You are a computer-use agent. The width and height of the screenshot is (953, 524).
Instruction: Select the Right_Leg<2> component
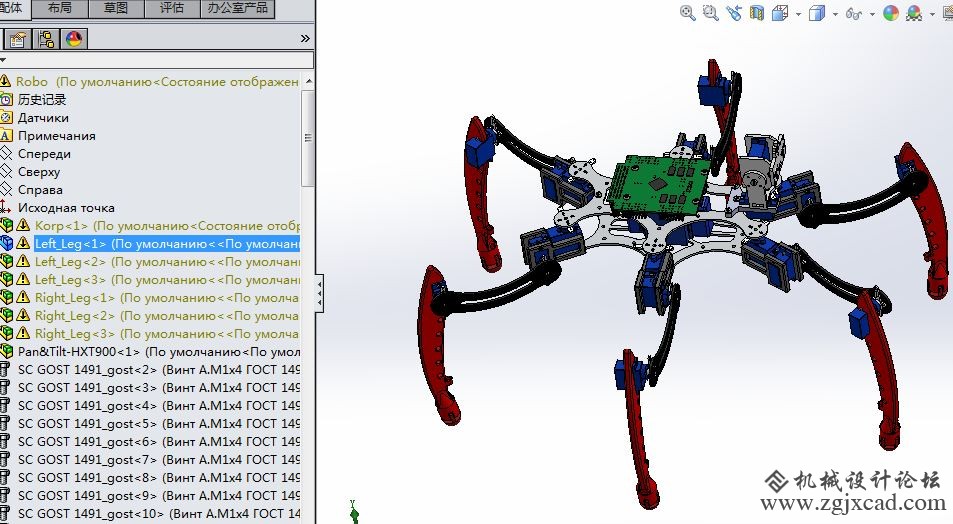pyautogui.click(x=167, y=315)
